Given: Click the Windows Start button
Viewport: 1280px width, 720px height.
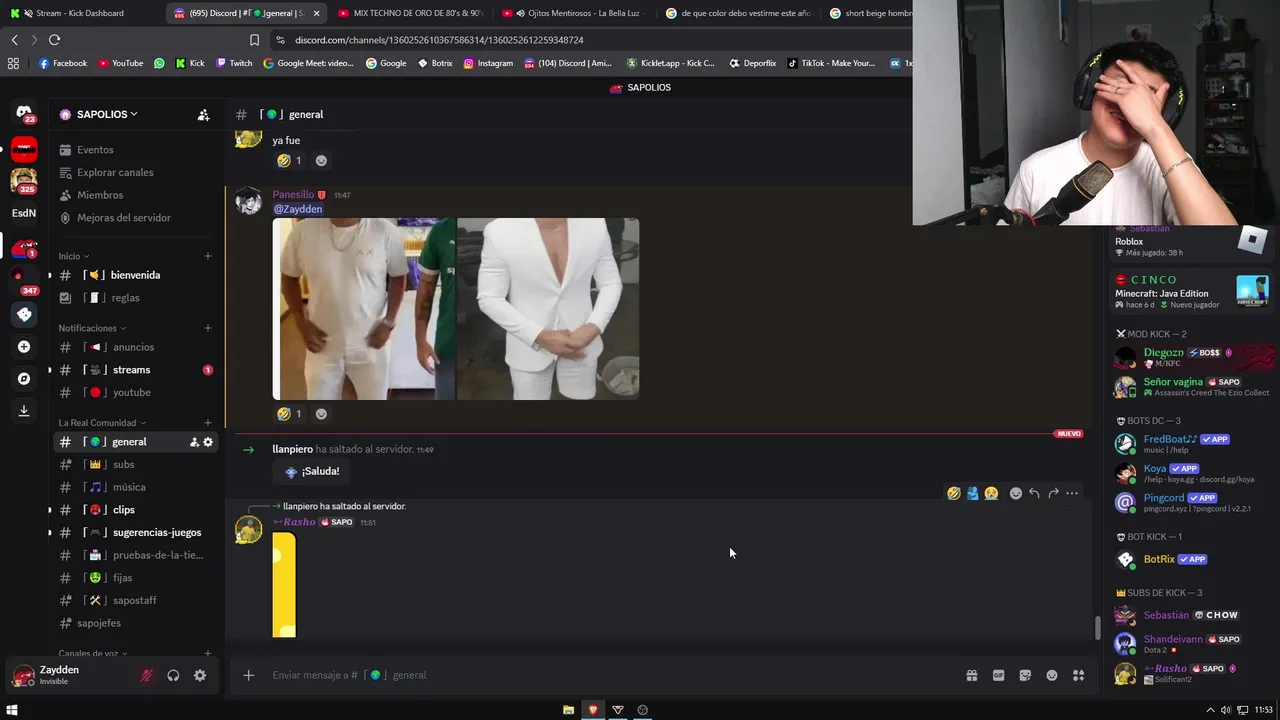Looking at the screenshot, I should pos(12,710).
